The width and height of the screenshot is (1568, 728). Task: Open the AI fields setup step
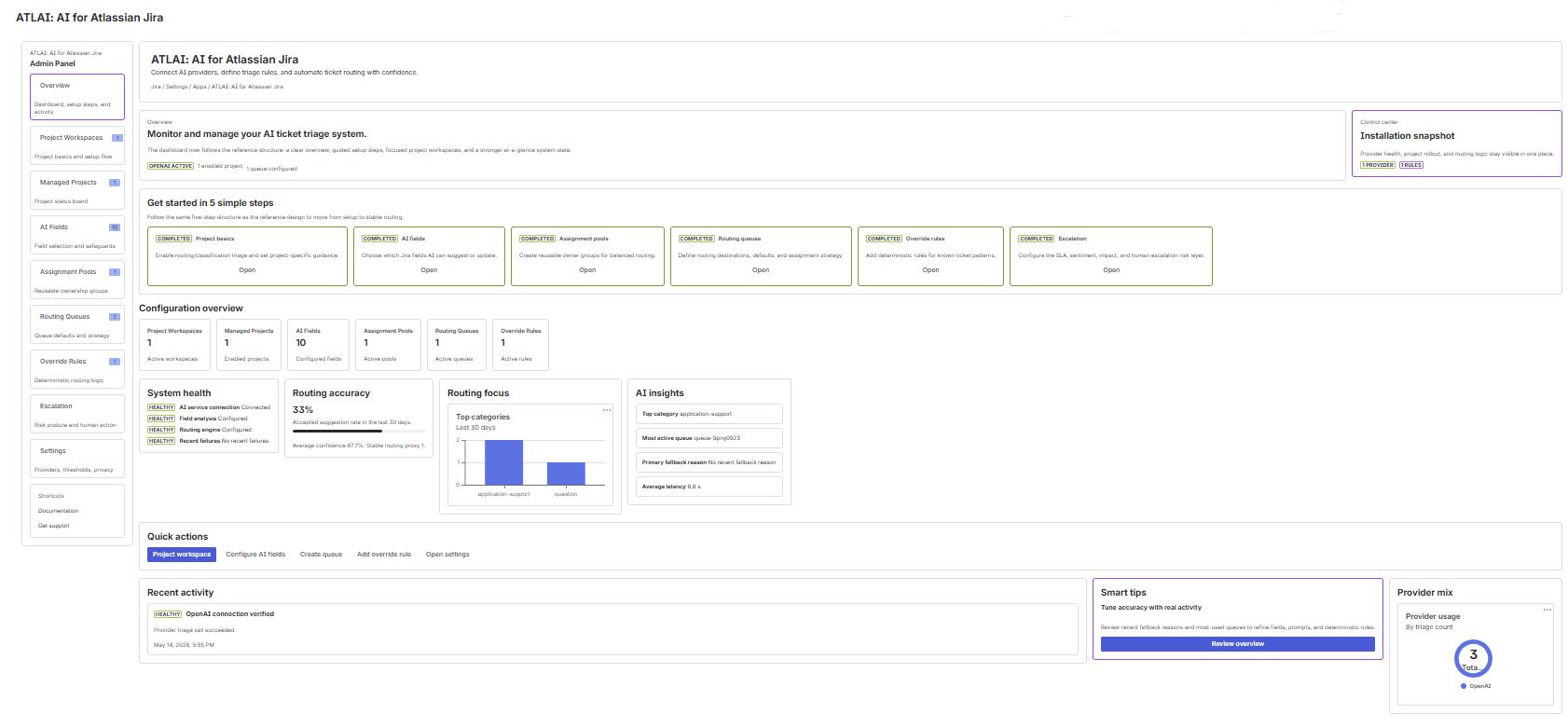point(429,270)
